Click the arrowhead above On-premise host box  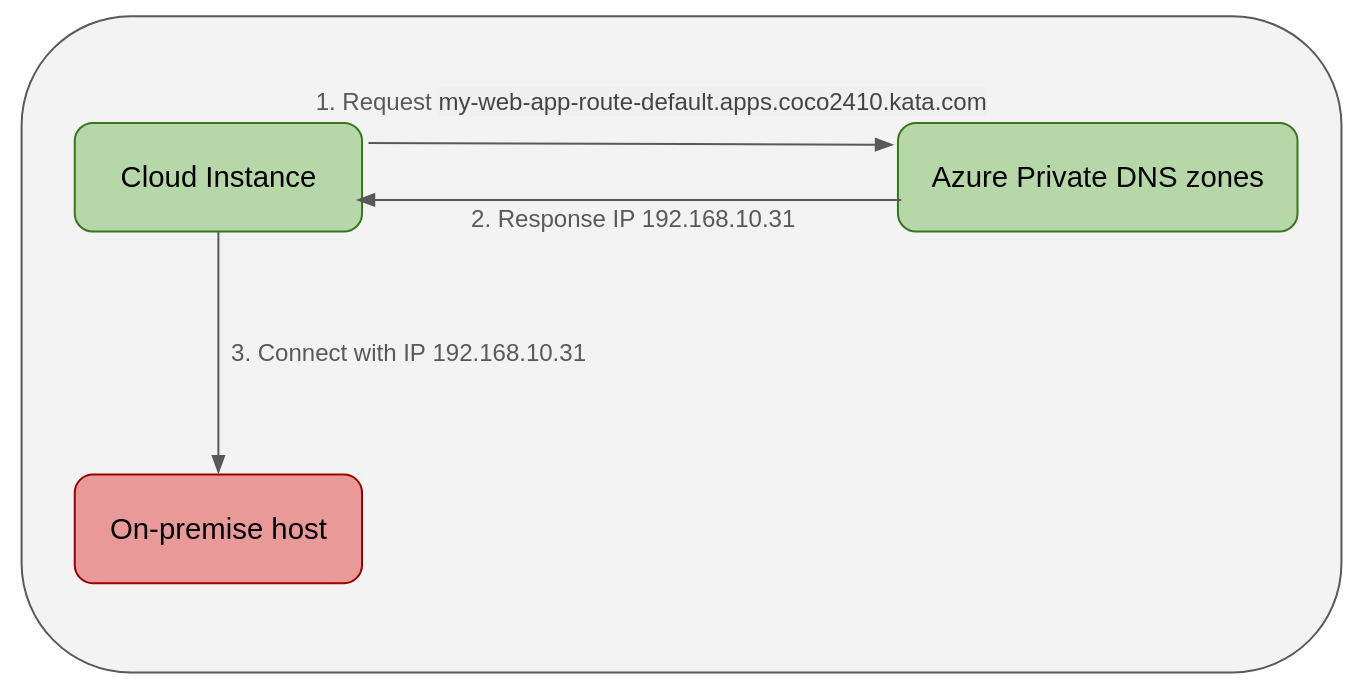coord(218,464)
